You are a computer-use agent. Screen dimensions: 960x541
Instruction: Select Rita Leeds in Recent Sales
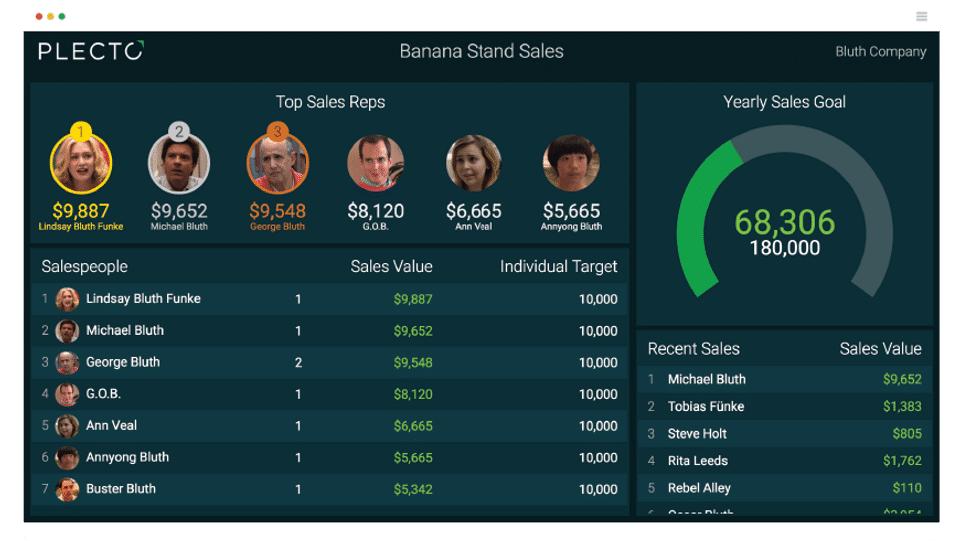[x=698, y=460]
